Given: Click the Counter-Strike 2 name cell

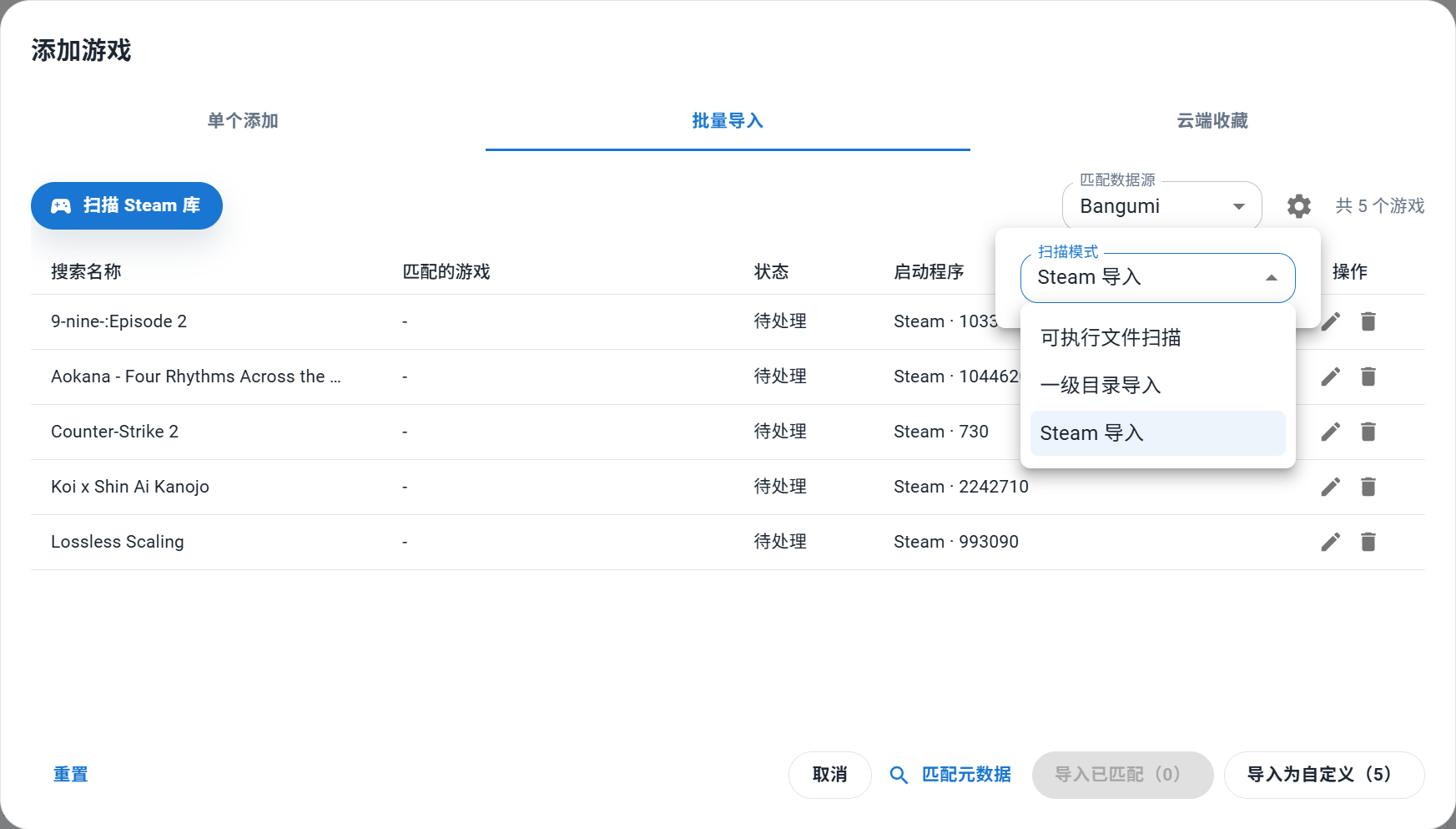Looking at the screenshot, I should coord(115,432).
